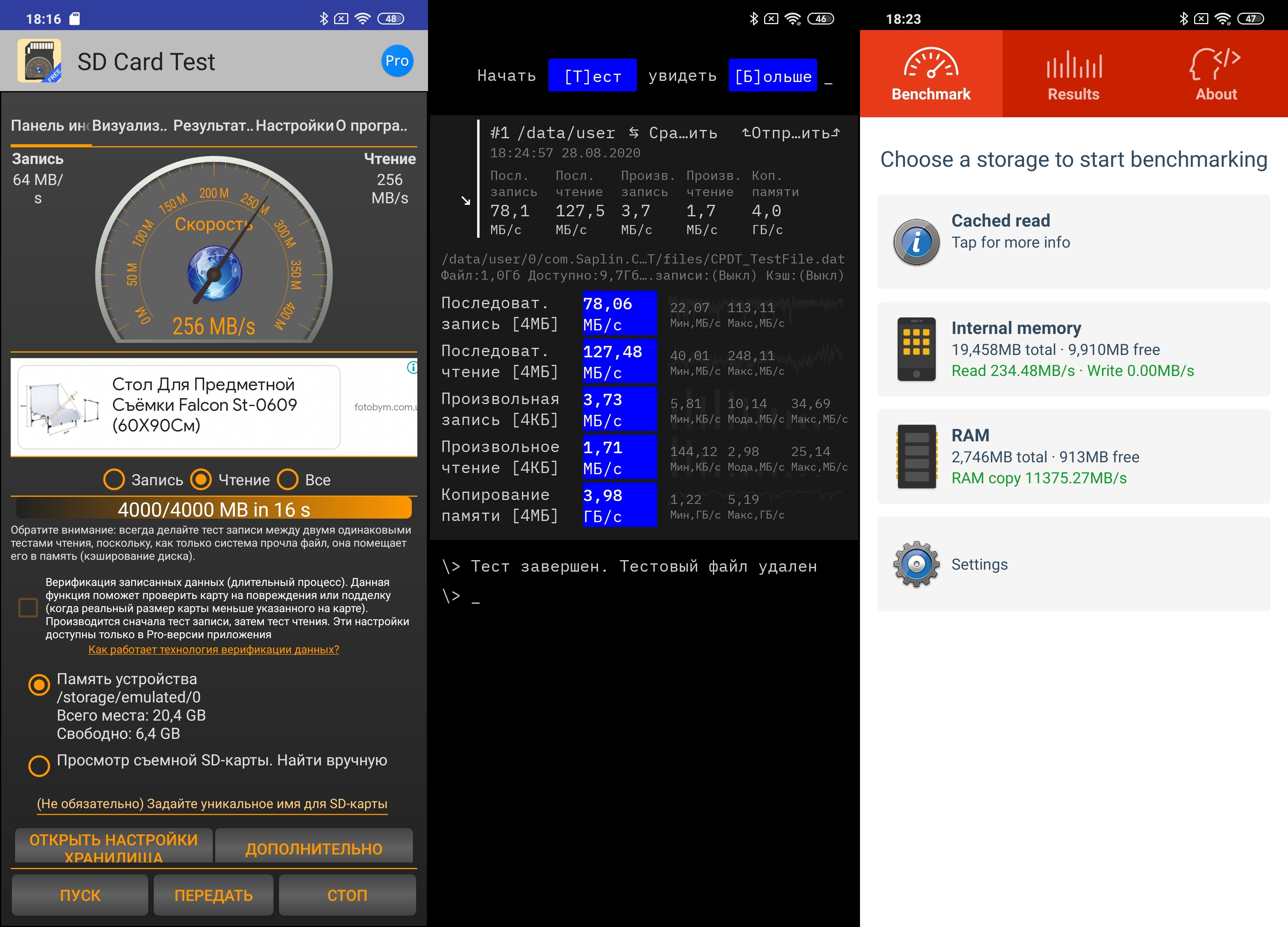This screenshot has height=927, width=1288.
Task: Tap the unique SD-card name field
Action: click(x=212, y=804)
